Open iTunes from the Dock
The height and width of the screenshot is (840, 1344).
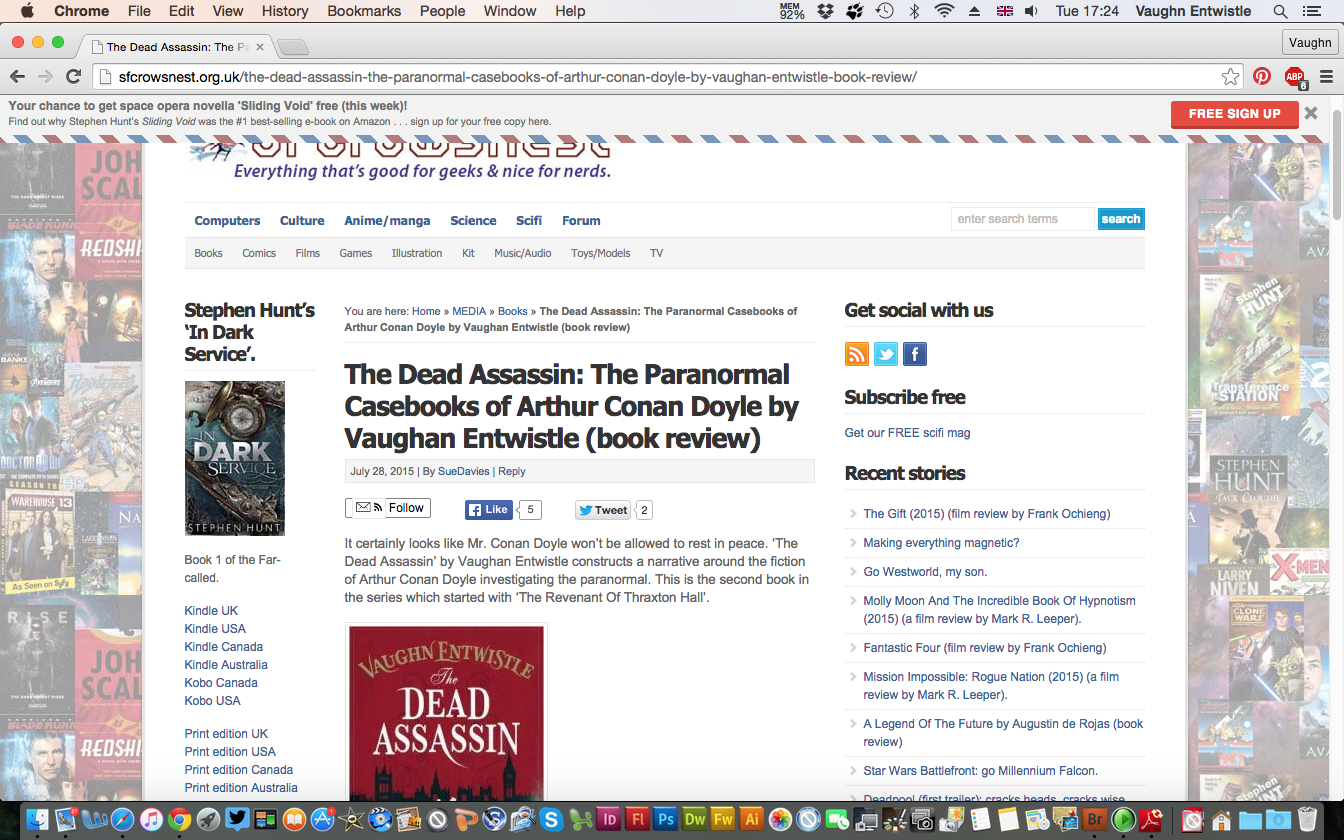(152, 820)
